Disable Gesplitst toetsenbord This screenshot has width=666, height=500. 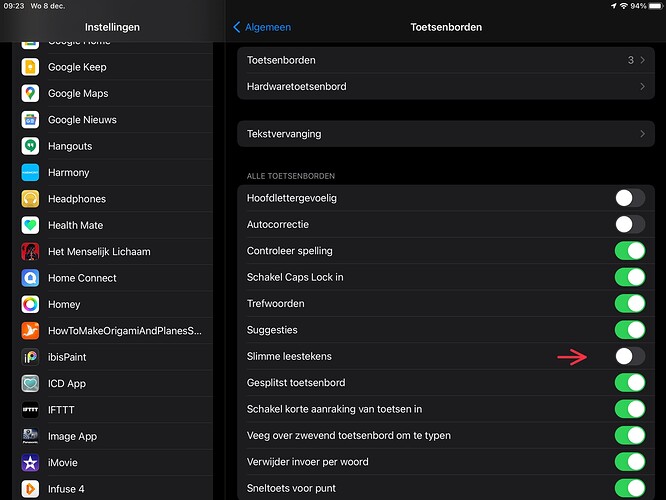click(x=630, y=382)
